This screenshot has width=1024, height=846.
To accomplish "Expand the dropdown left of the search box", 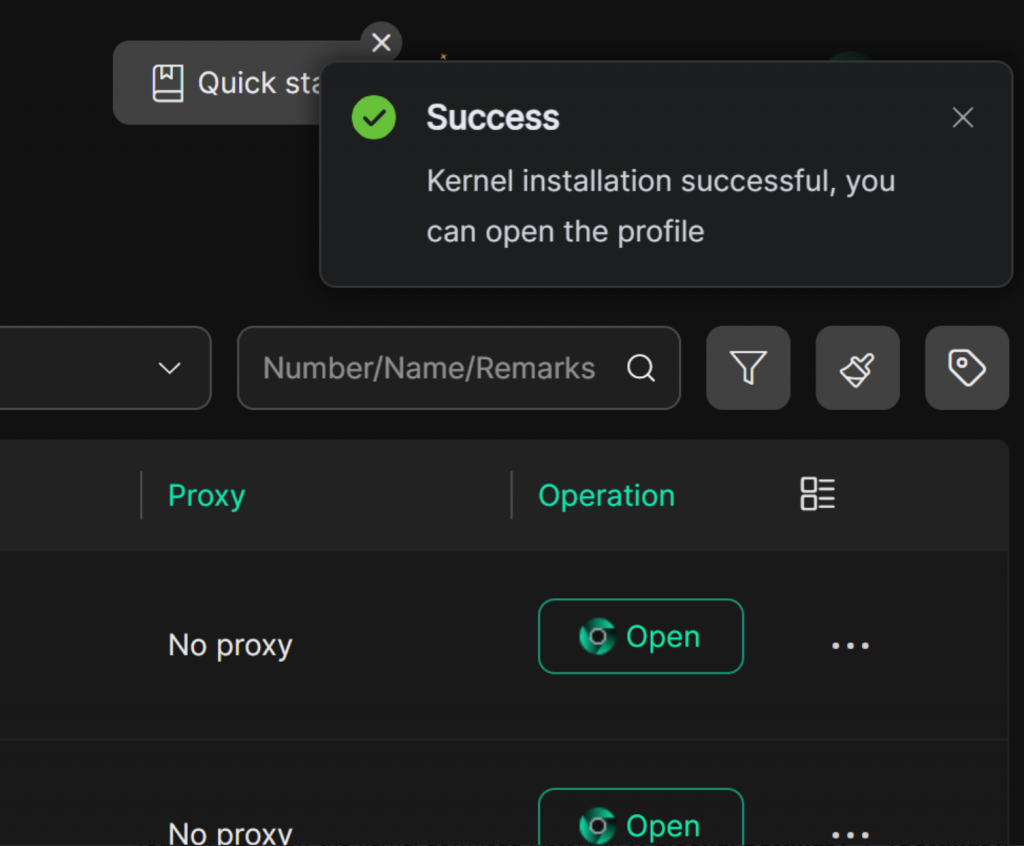I will point(170,368).
